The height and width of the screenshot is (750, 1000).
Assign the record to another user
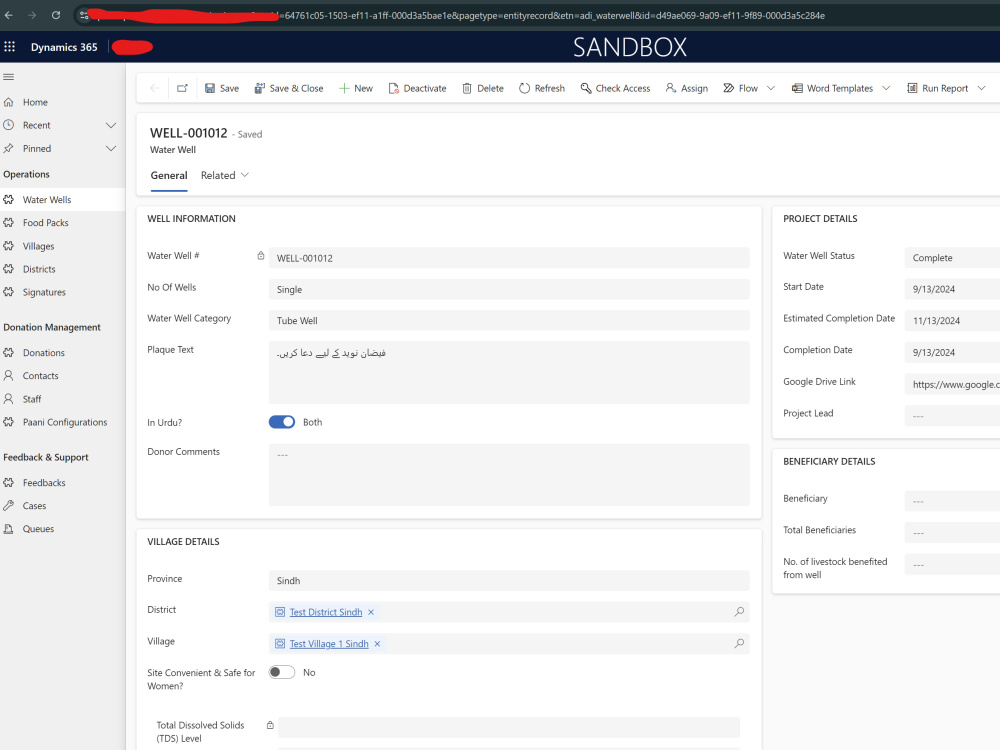point(687,88)
